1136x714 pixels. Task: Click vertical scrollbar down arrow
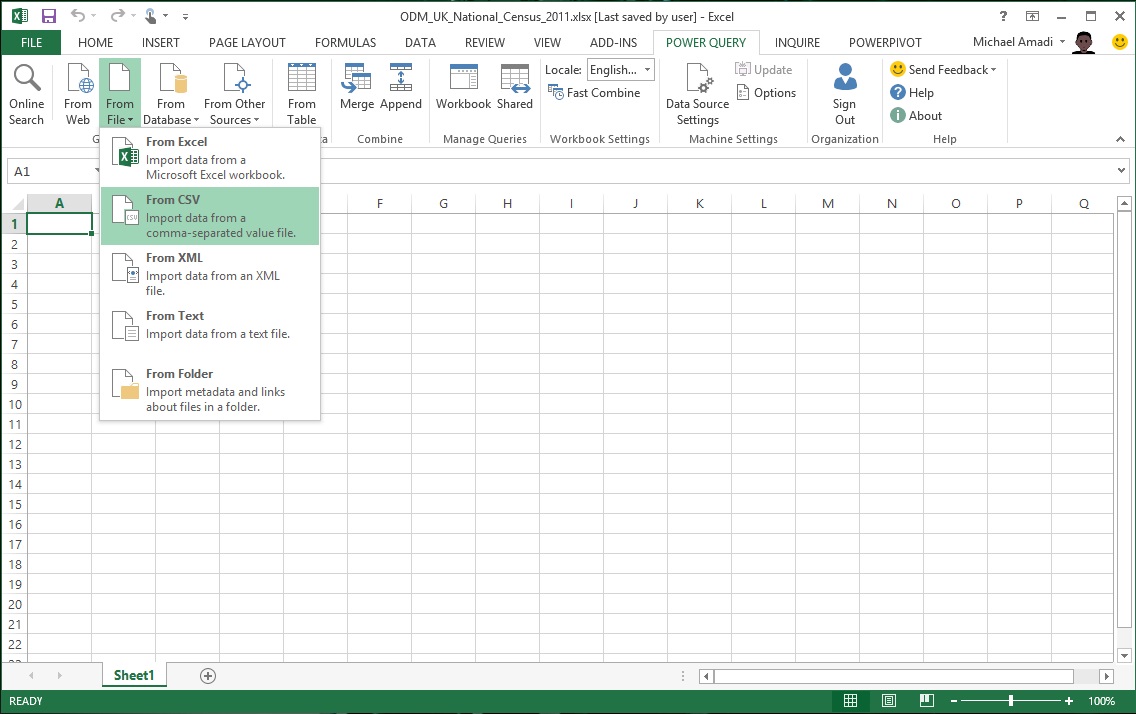coord(1124,656)
